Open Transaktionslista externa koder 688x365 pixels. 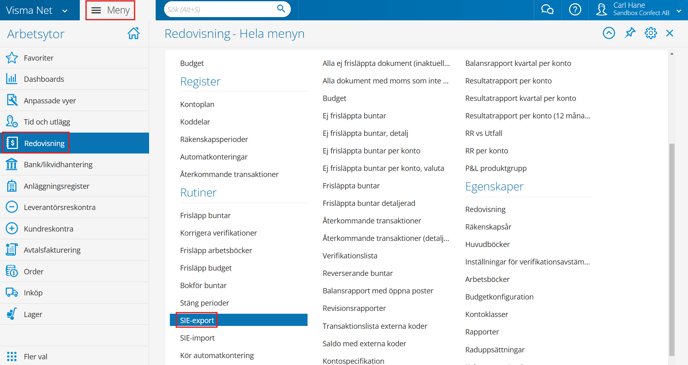pos(375,326)
